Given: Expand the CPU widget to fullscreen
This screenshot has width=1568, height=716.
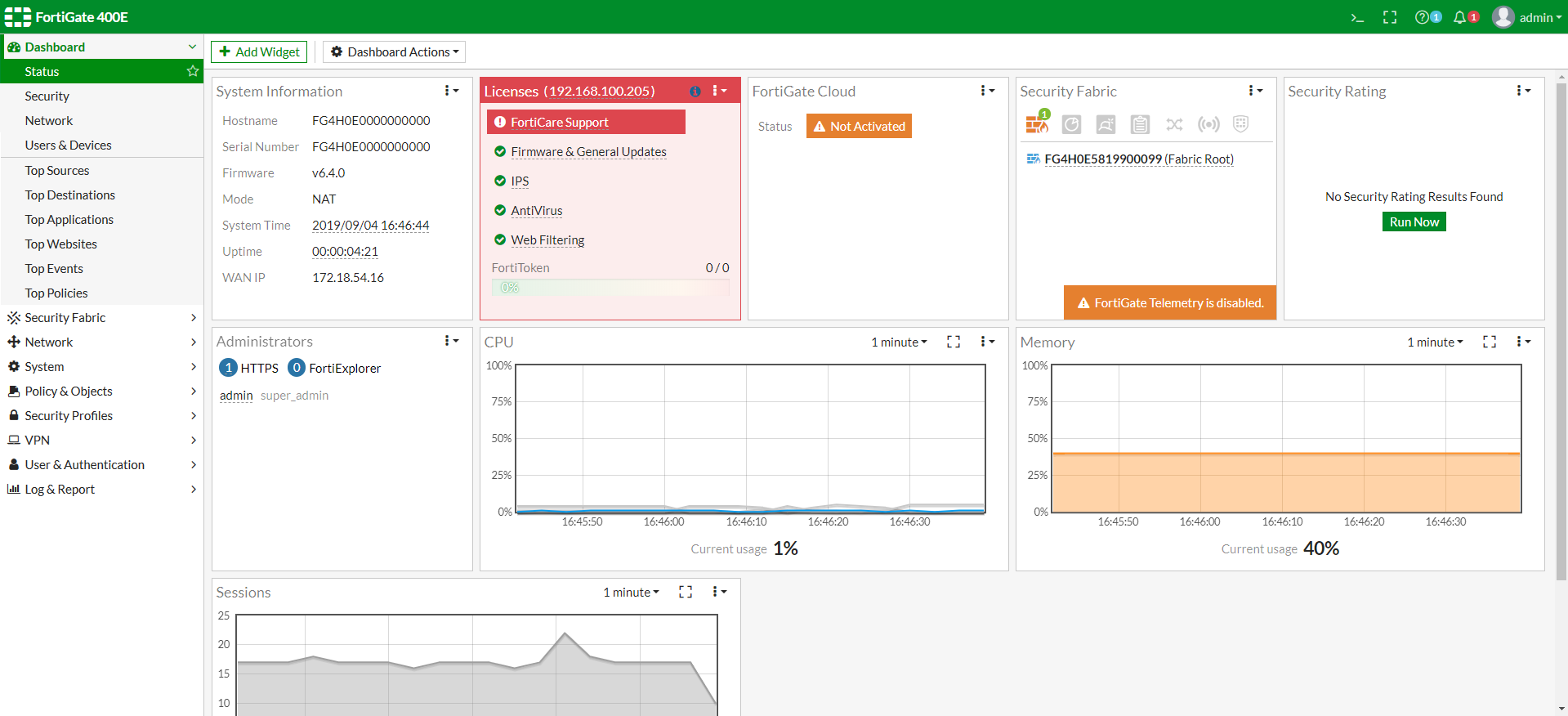Looking at the screenshot, I should point(954,342).
